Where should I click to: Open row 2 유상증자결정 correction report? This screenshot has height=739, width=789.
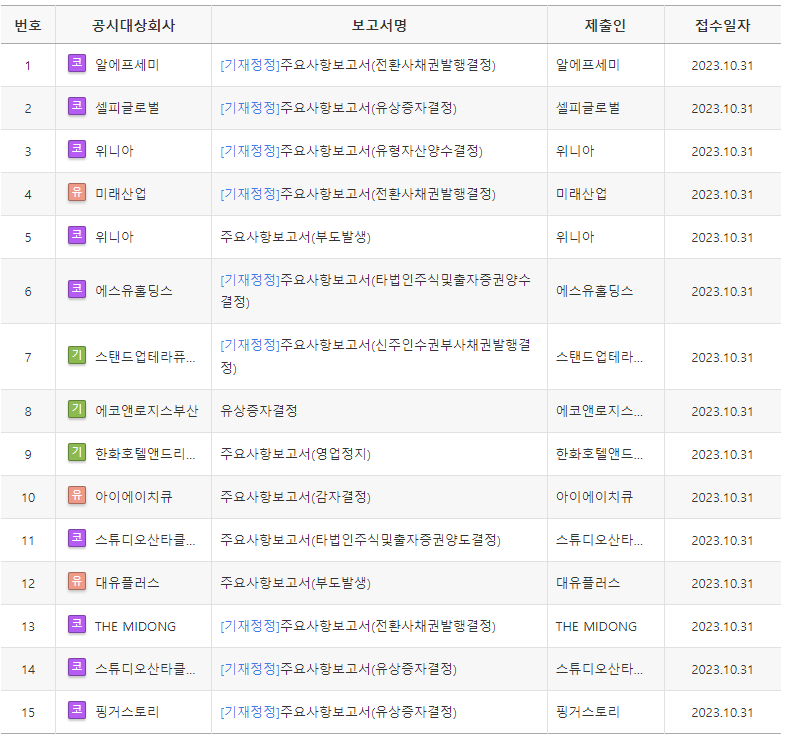pos(338,108)
